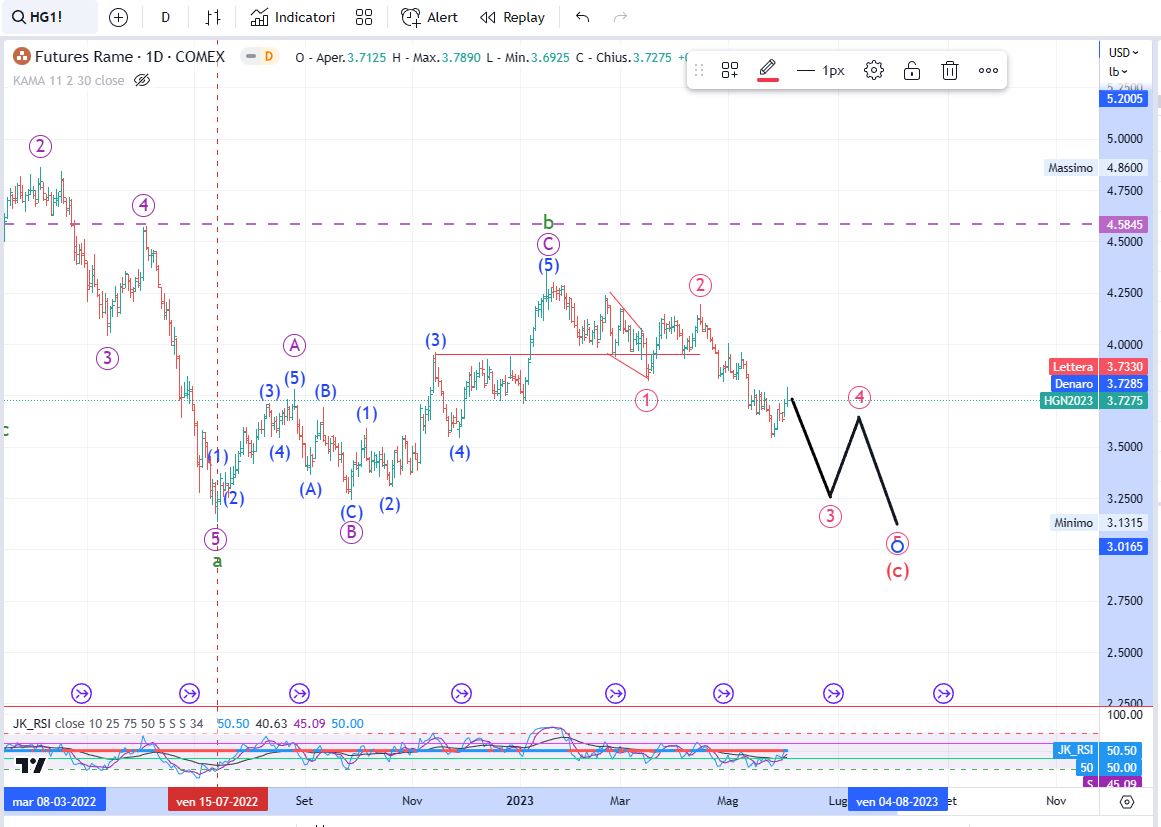Select the red (c) wave label
Screen dimensions: 1161x827
point(897,571)
